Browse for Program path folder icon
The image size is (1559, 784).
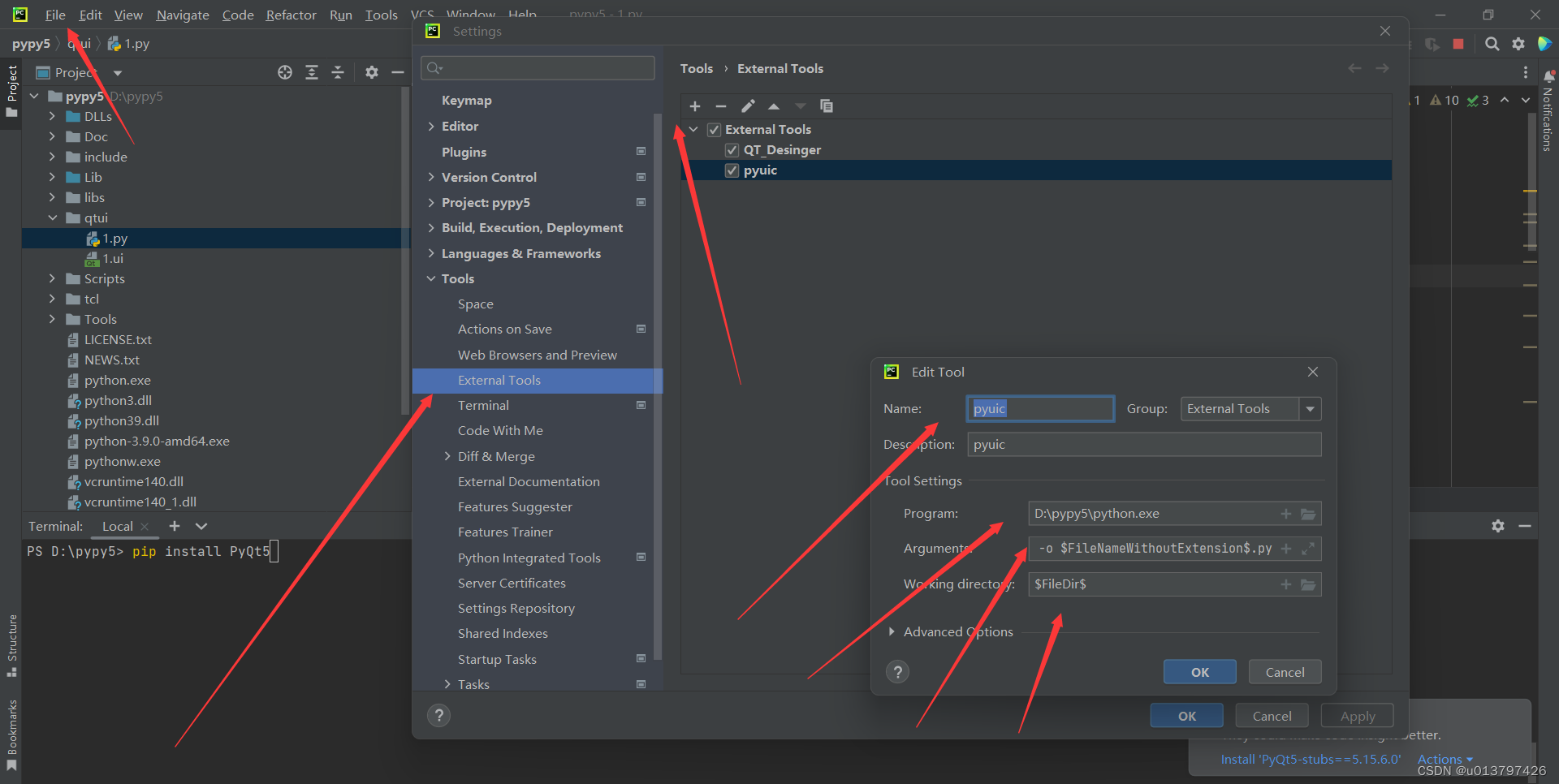pos(1308,514)
